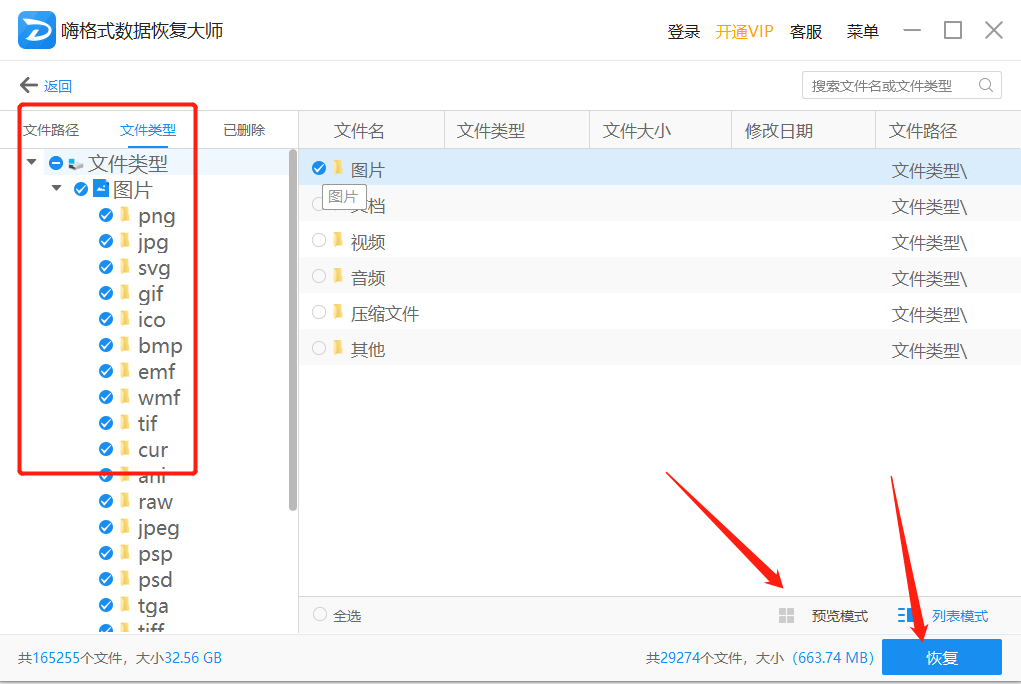Click the drive icon beside 文件类型 root
Image resolution: width=1021 pixels, height=684 pixels.
pos(76,164)
